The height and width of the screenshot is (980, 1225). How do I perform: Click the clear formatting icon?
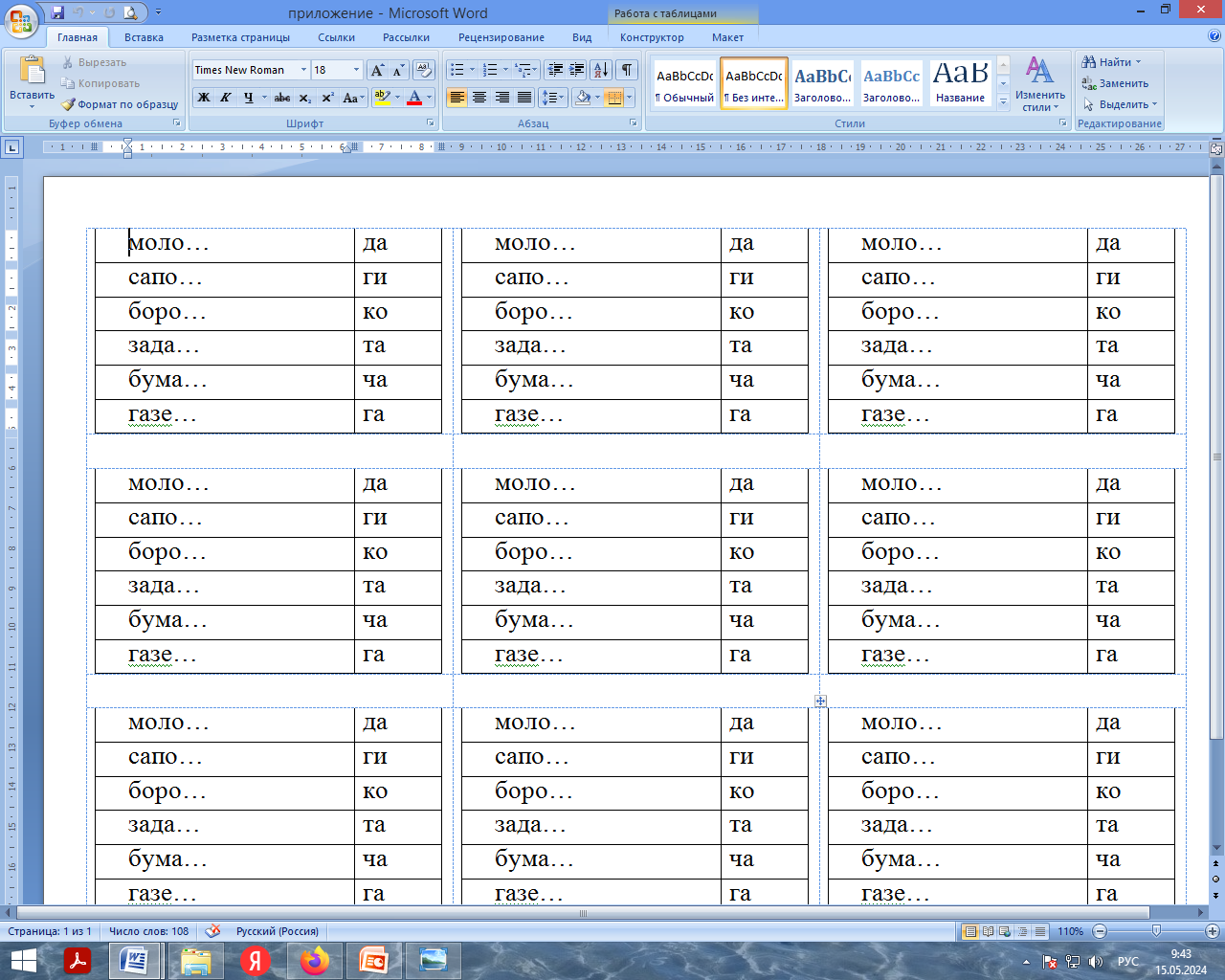click(x=424, y=70)
